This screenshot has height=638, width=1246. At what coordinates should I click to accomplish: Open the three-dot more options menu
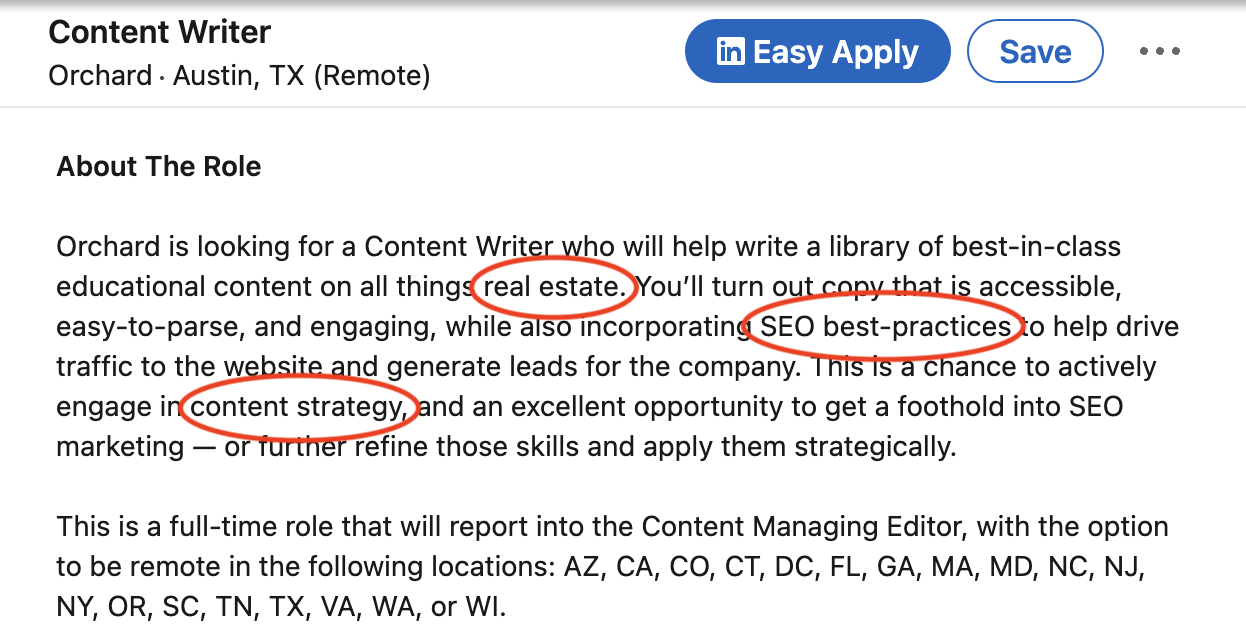tap(1160, 52)
